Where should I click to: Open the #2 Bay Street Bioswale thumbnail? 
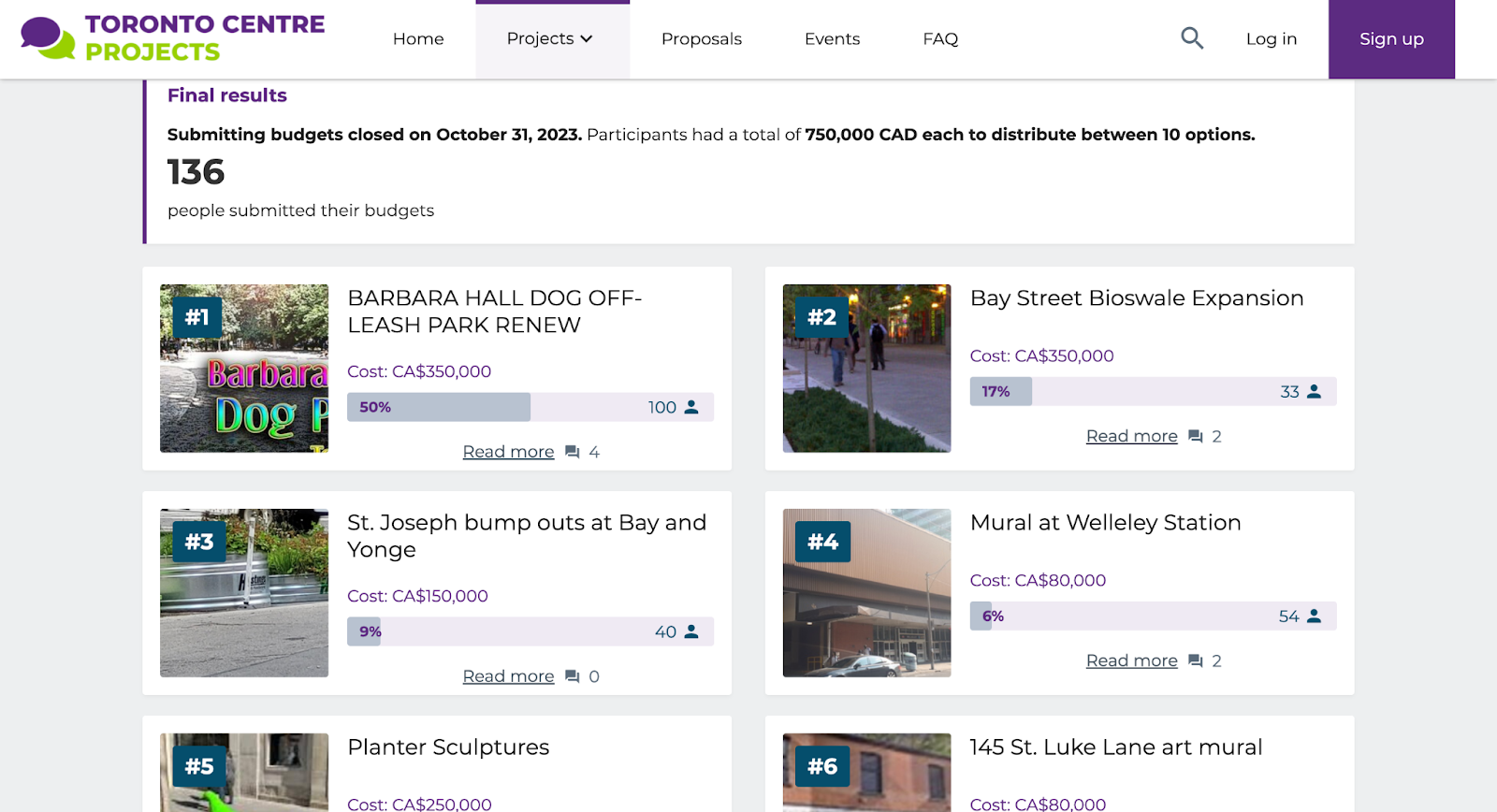[866, 369]
